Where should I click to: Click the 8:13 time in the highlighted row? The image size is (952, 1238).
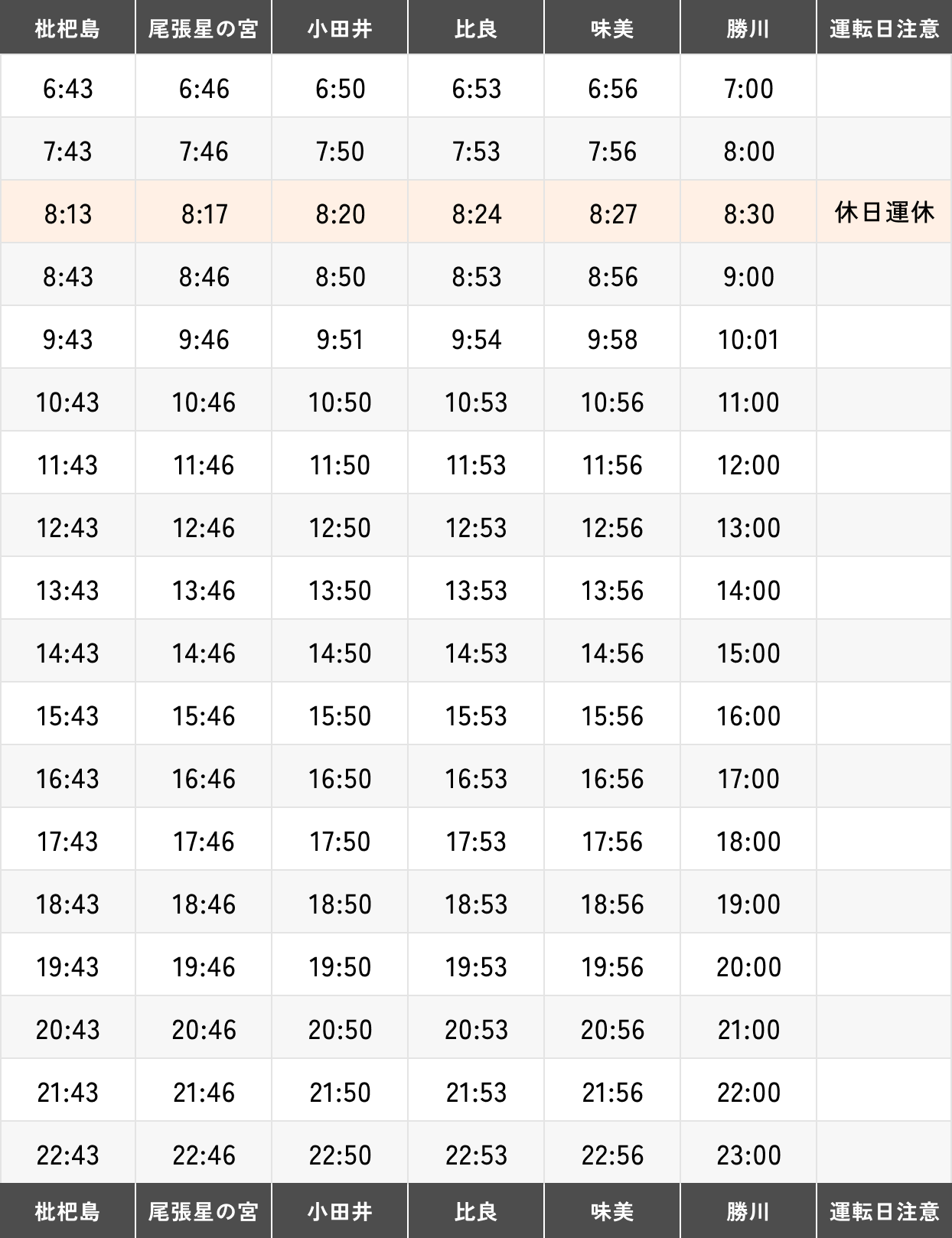coord(67,214)
